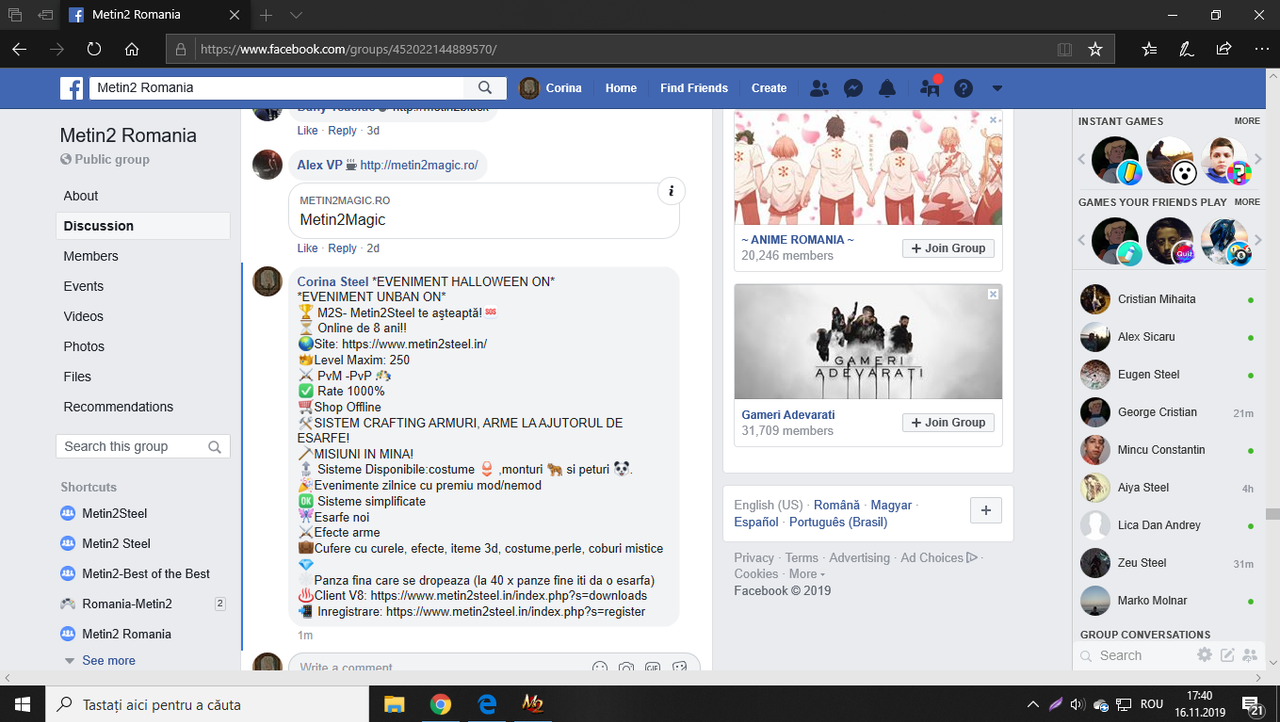Open Quick Help question mark icon
1280x722 pixels.
coord(963,88)
